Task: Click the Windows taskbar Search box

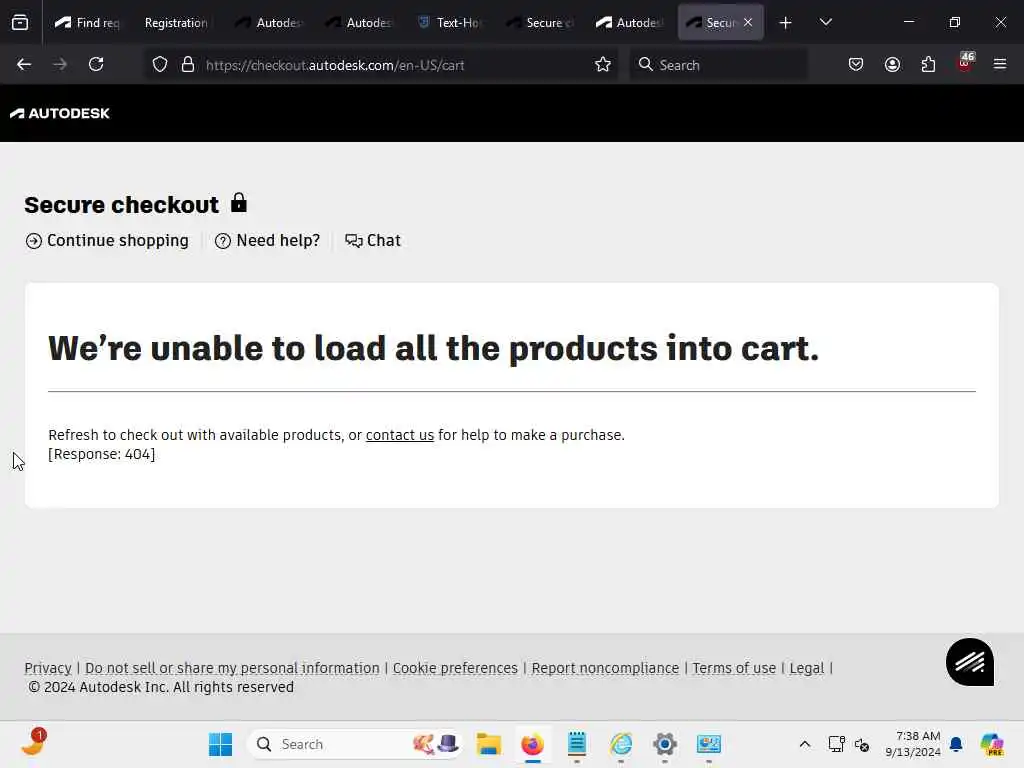Action: point(356,744)
